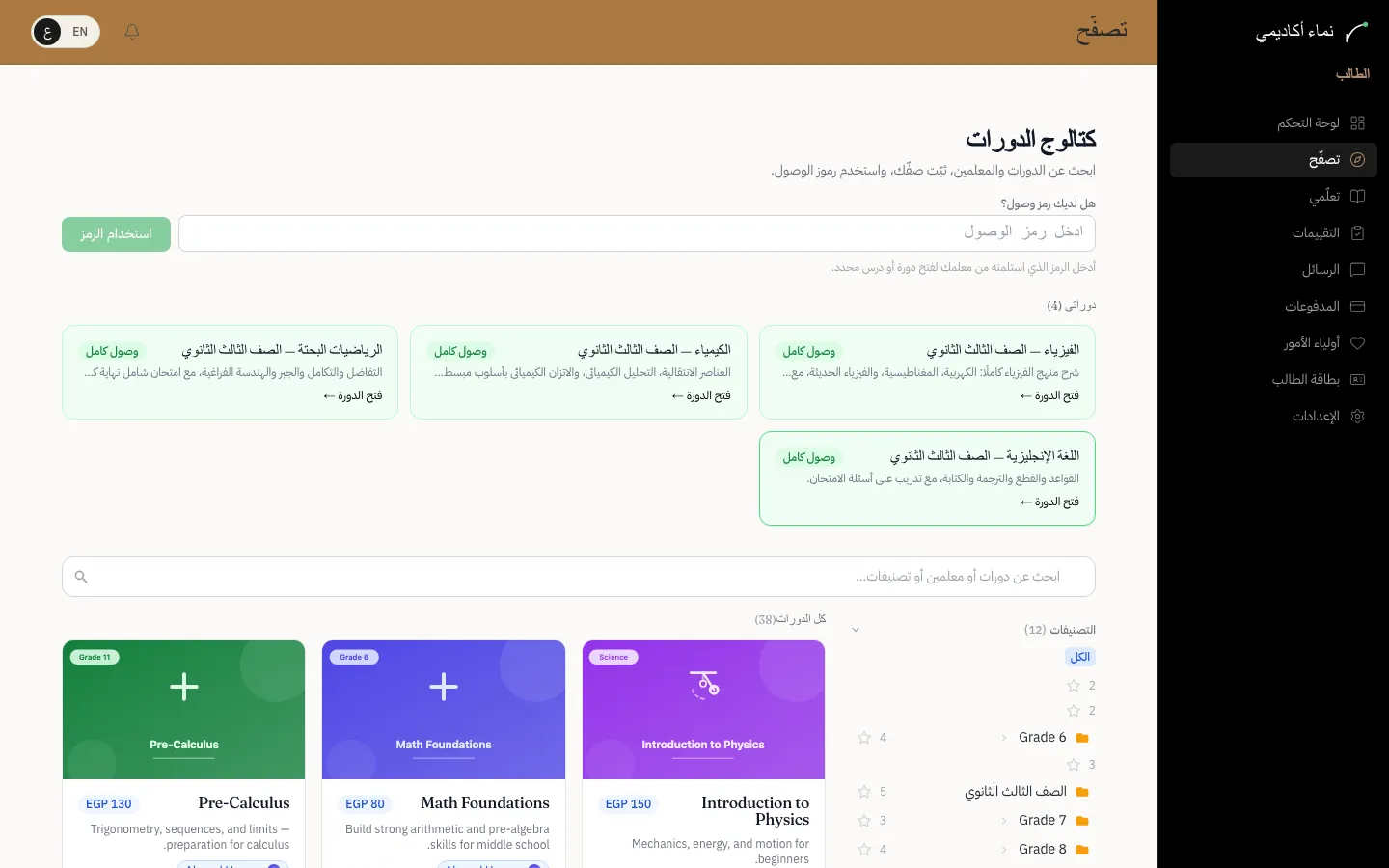Viewport: 1389px width, 868px height.
Task: Click the dashboard grid icon in the sidebar
Action: 1357,123
